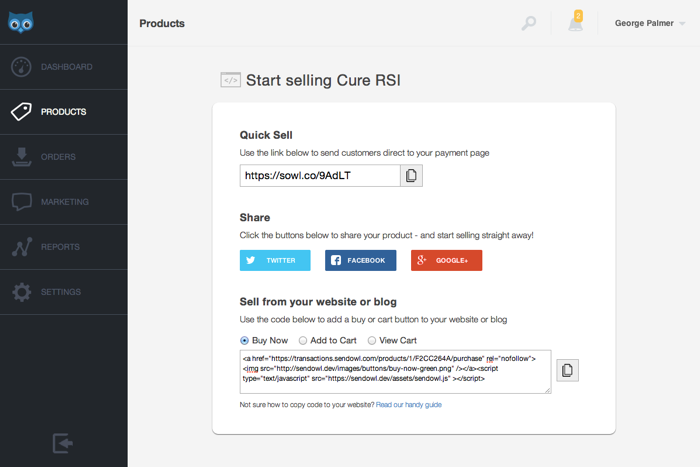Choose the View Cart radio option

coord(372,341)
